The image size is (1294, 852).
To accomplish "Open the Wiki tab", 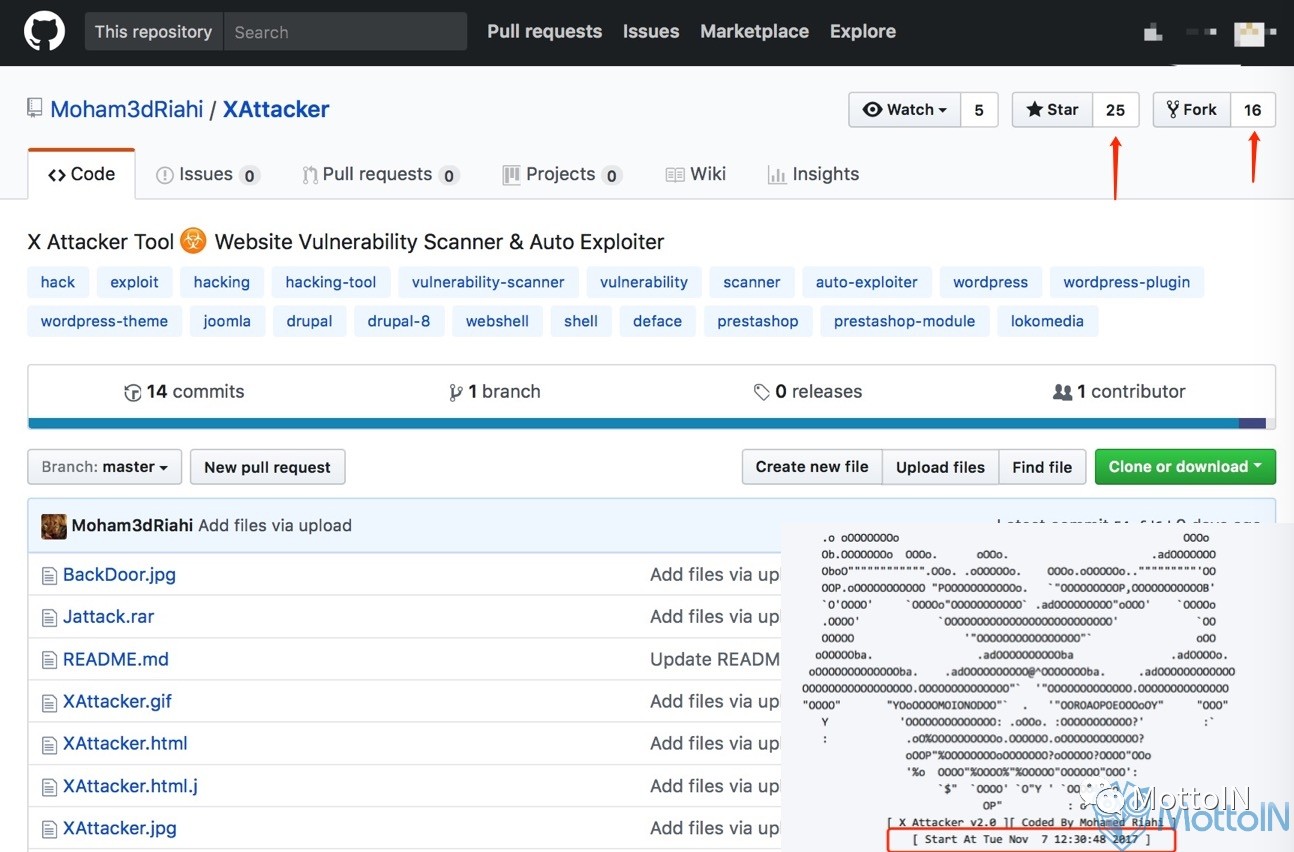I will pos(696,174).
